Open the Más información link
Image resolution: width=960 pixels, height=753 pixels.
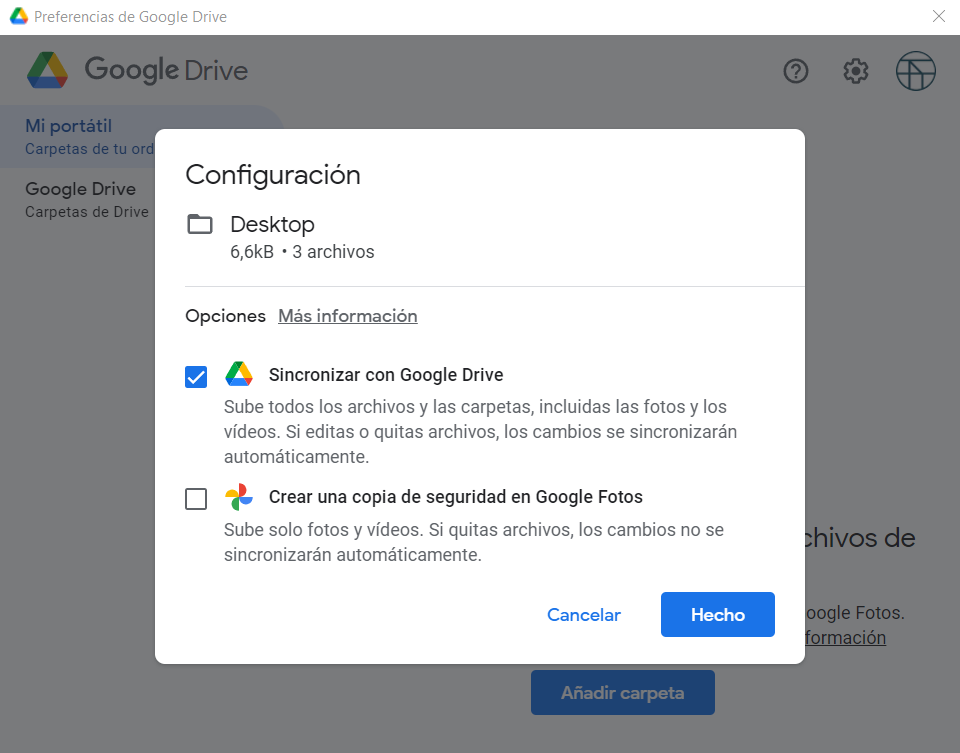pyautogui.click(x=348, y=316)
